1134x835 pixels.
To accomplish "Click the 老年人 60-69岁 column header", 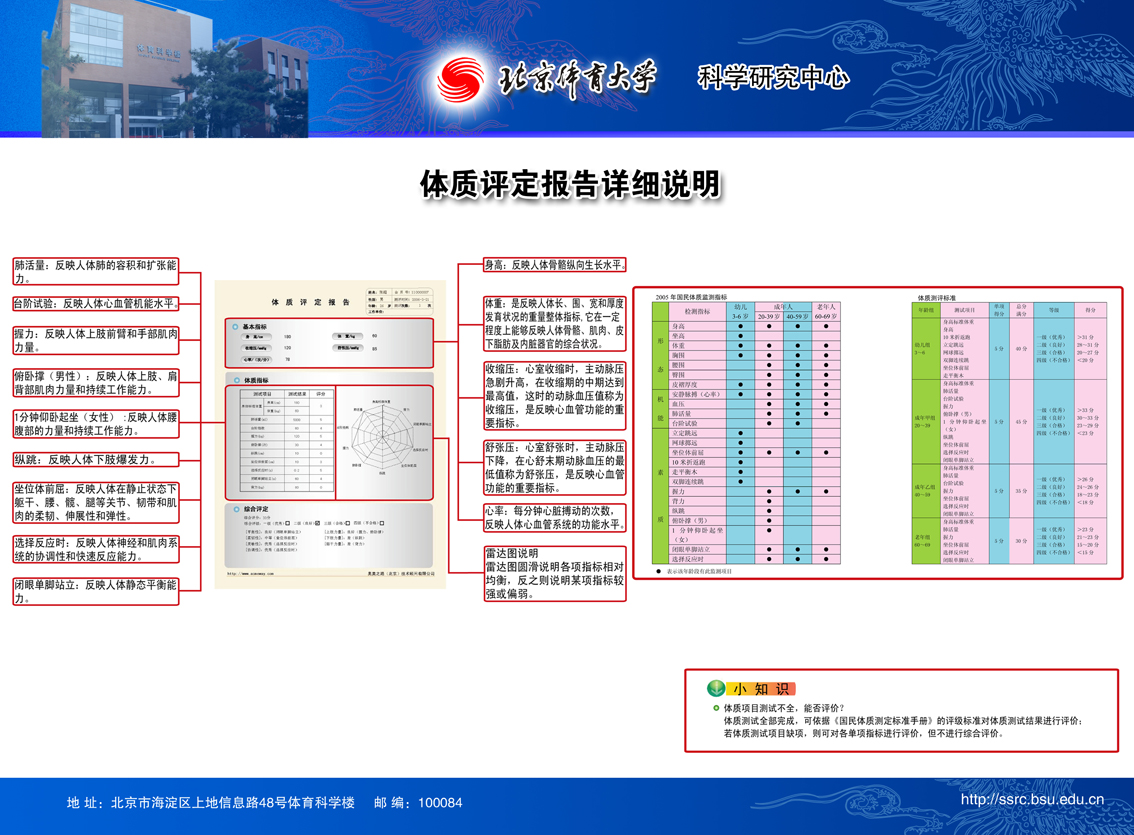I will 826,312.
